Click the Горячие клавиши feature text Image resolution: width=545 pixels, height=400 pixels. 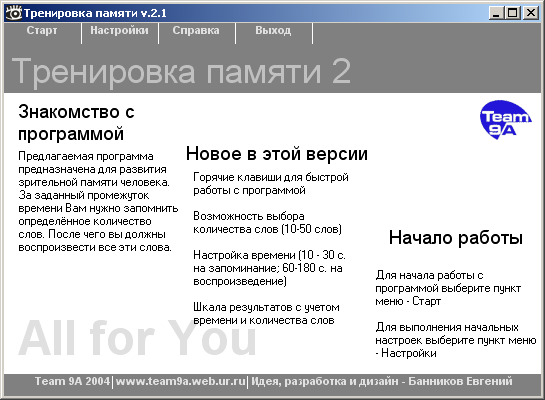point(271,183)
